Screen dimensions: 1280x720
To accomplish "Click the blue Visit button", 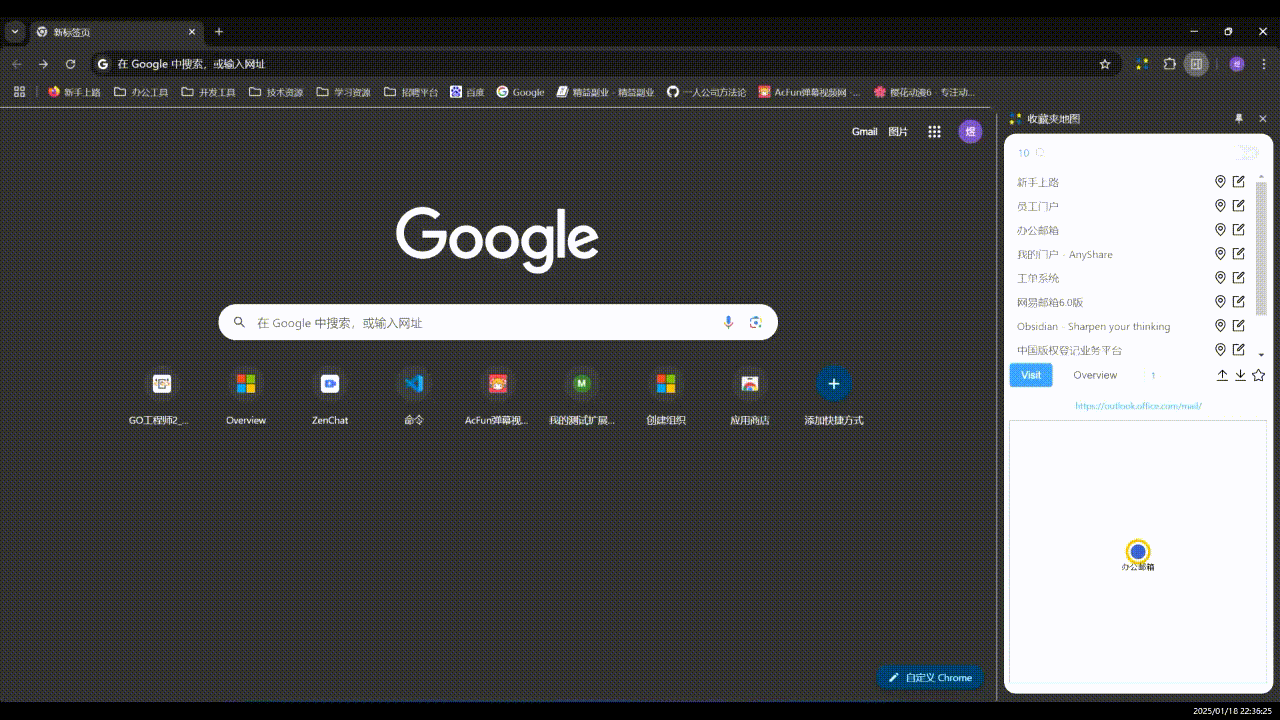I will tap(1031, 375).
